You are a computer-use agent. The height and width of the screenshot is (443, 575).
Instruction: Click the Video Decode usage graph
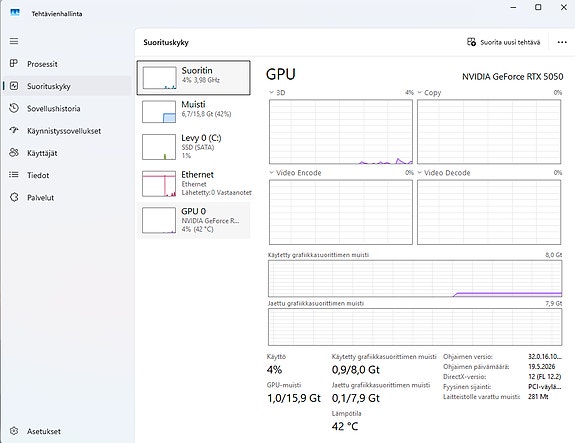(x=489, y=212)
